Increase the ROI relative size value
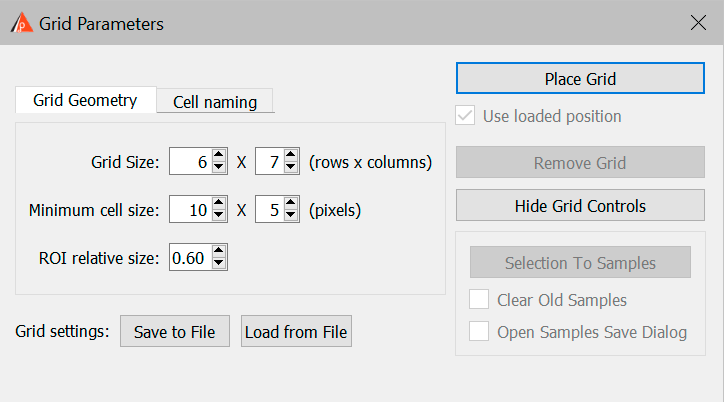The image size is (724, 402). (x=218, y=251)
